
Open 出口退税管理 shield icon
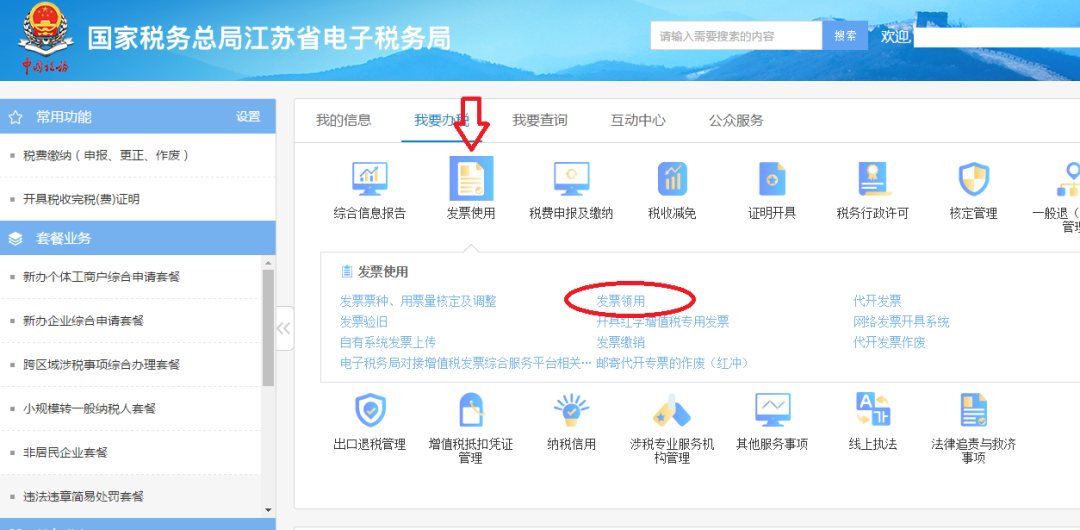pyautogui.click(x=370, y=410)
